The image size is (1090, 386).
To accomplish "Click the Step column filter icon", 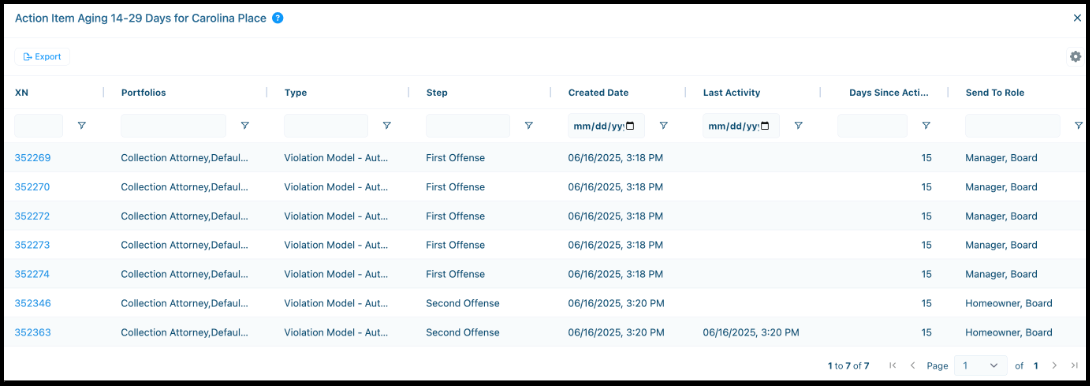I will click(528, 125).
